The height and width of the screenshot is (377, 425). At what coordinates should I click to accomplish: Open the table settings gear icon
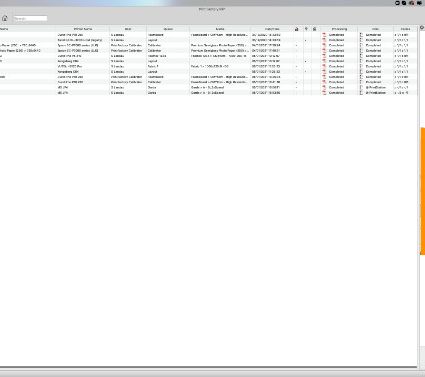click(422, 28)
